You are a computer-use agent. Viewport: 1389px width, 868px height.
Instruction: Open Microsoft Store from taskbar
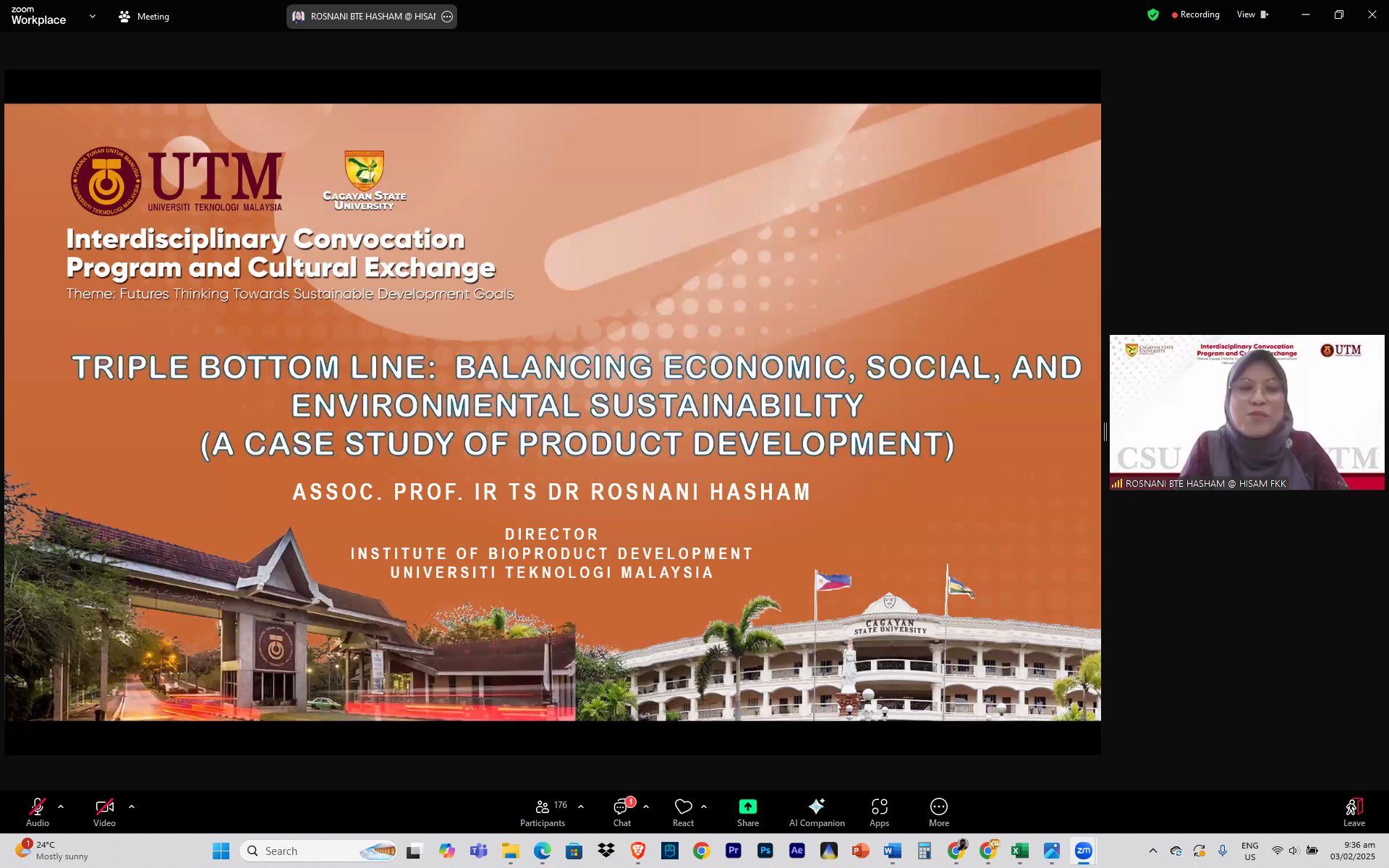pos(574,851)
